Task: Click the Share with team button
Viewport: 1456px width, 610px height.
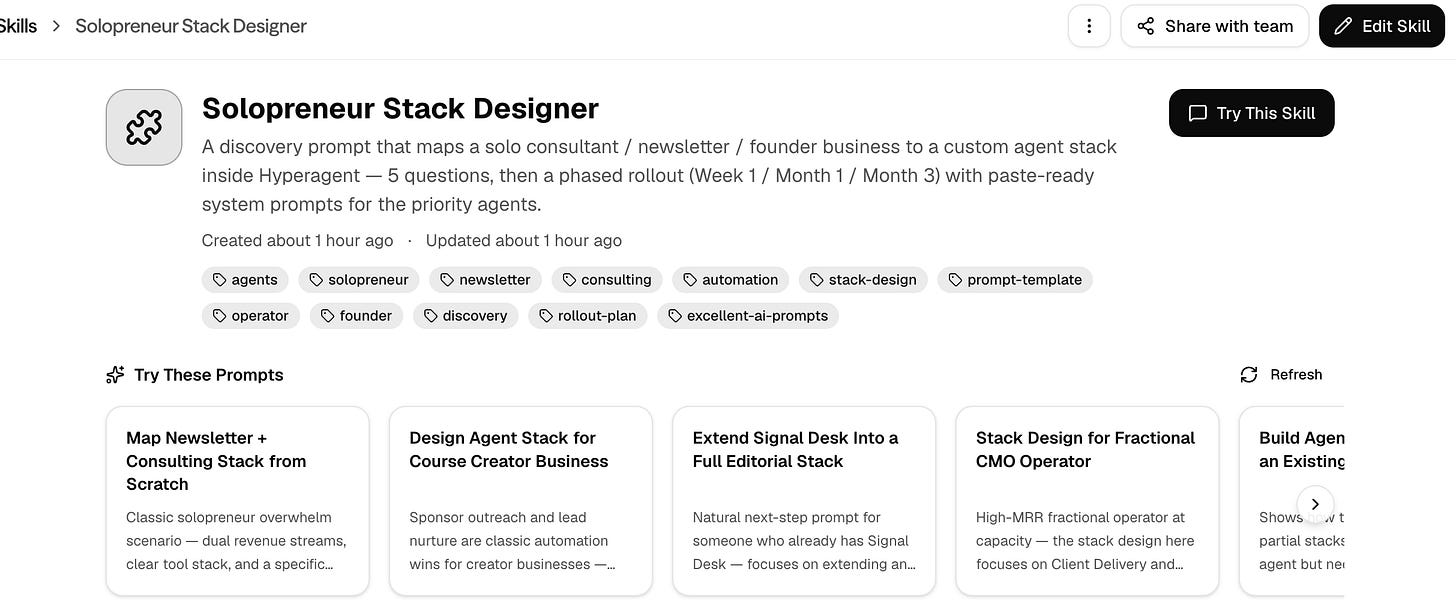Action: tap(1215, 26)
